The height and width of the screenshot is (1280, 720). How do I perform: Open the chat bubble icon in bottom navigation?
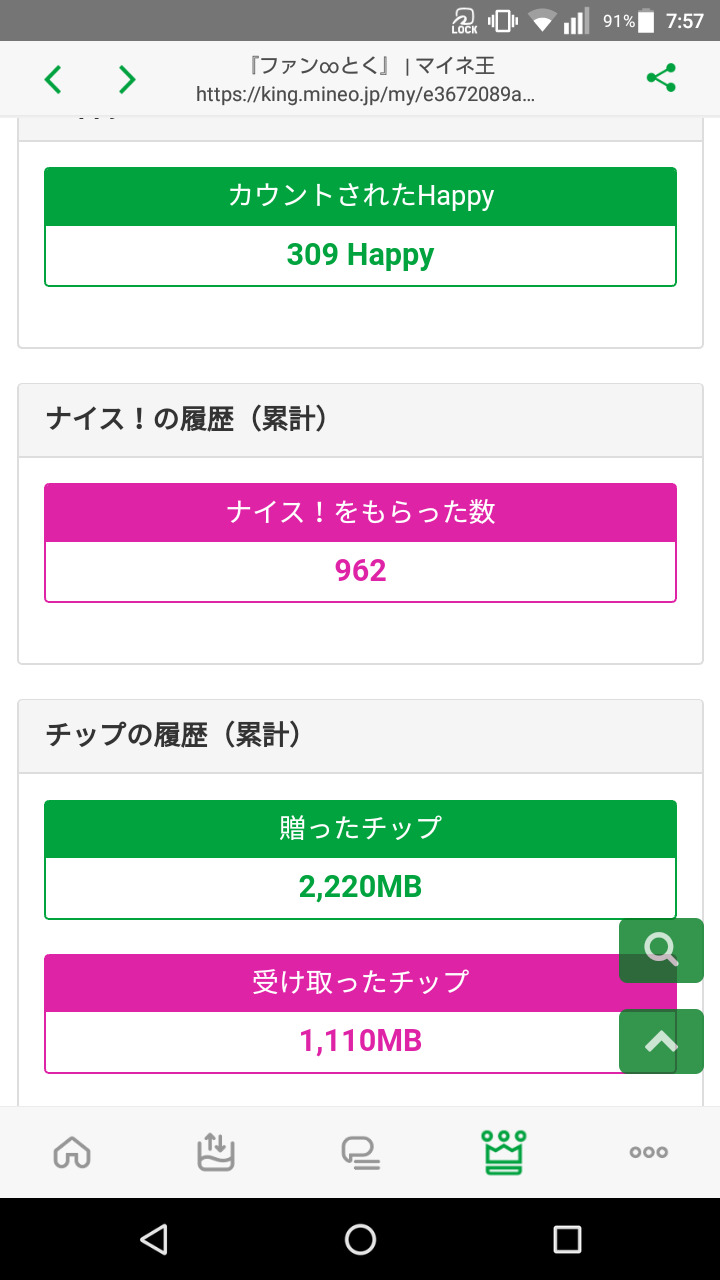click(360, 1153)
